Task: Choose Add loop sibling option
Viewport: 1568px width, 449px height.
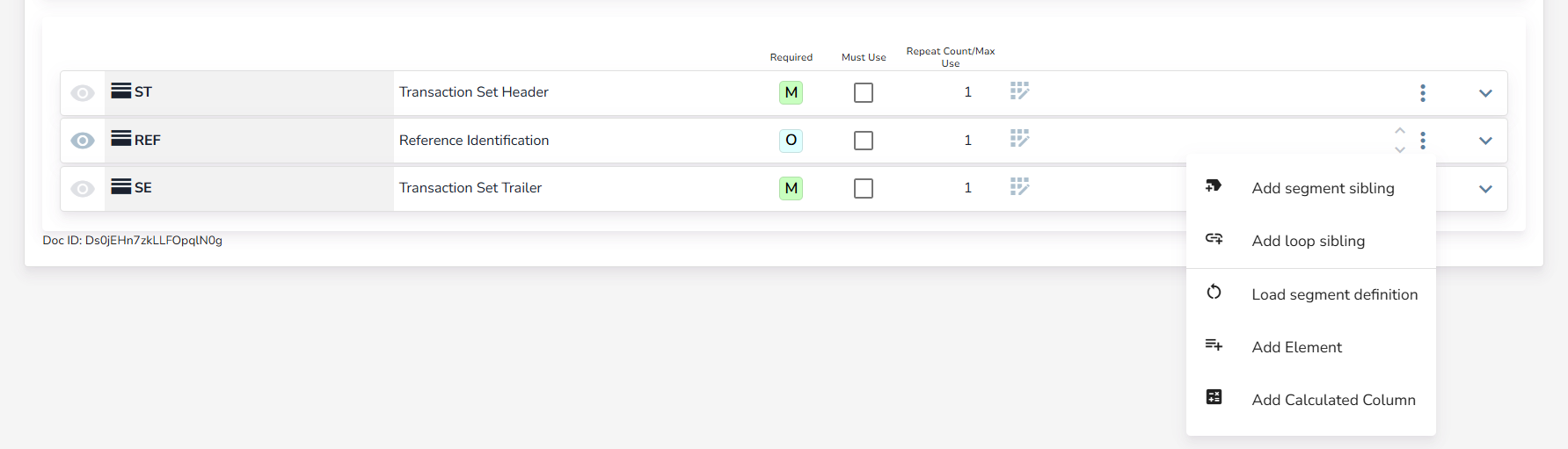Action: tap(1308, 241)
